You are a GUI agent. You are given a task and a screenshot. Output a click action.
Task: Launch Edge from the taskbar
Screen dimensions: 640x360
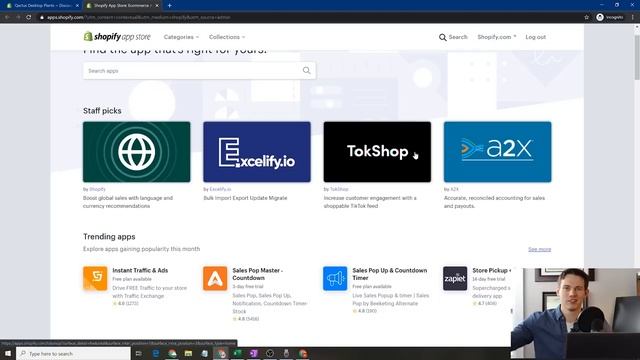coord(156,353)
